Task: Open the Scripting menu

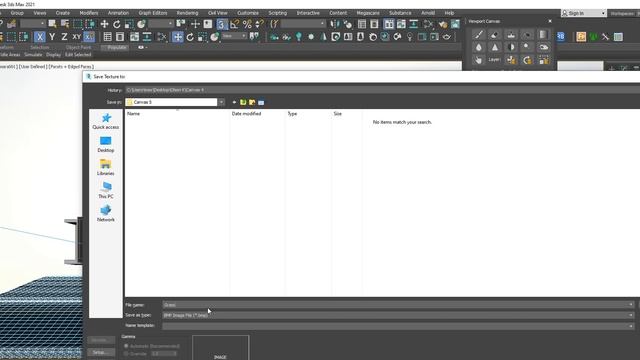Action: point(278,13)
